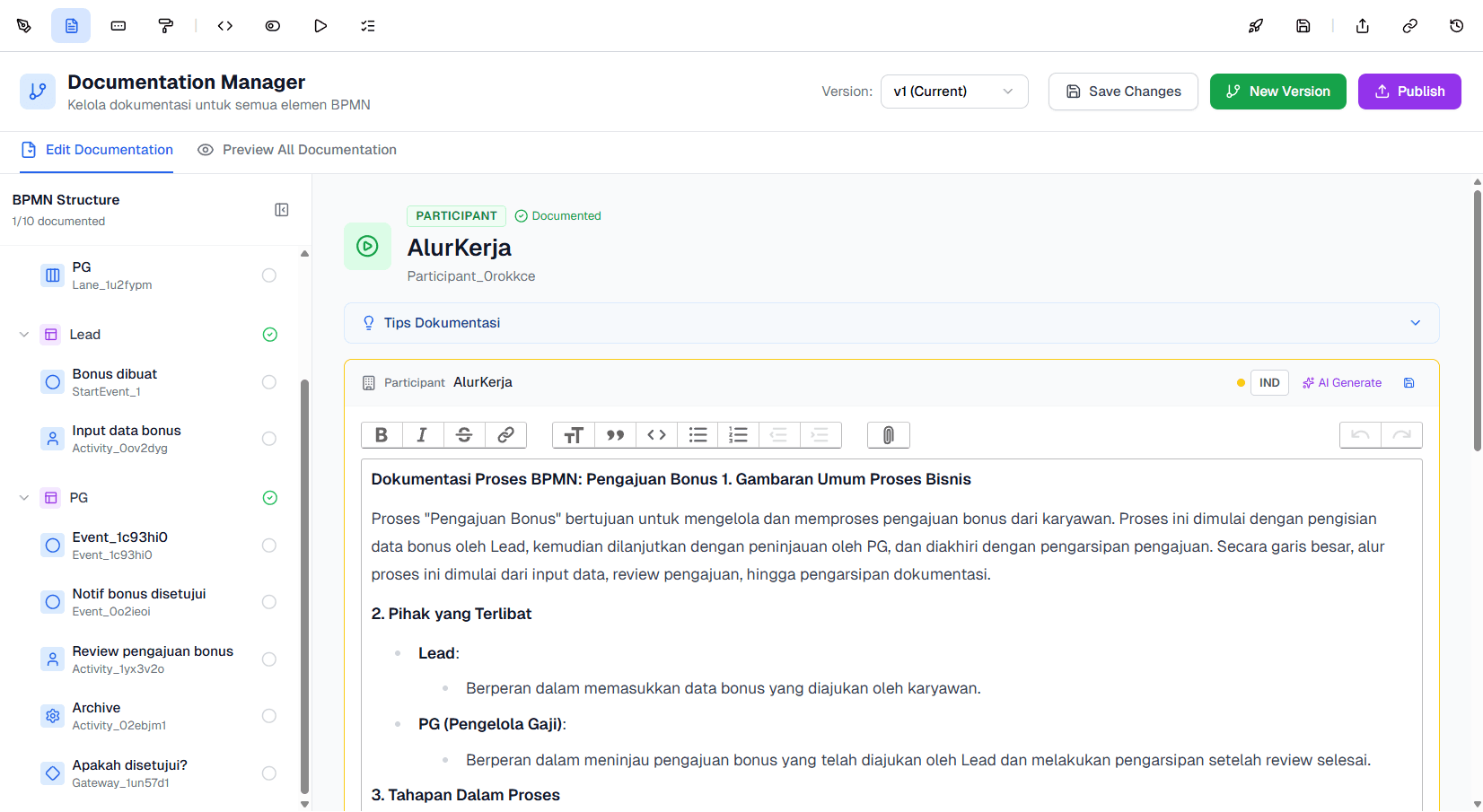The height and width of the screenshot is (812, 1483).
Task: Select the Edit Documentation tab
Action: tap(97, 150)
